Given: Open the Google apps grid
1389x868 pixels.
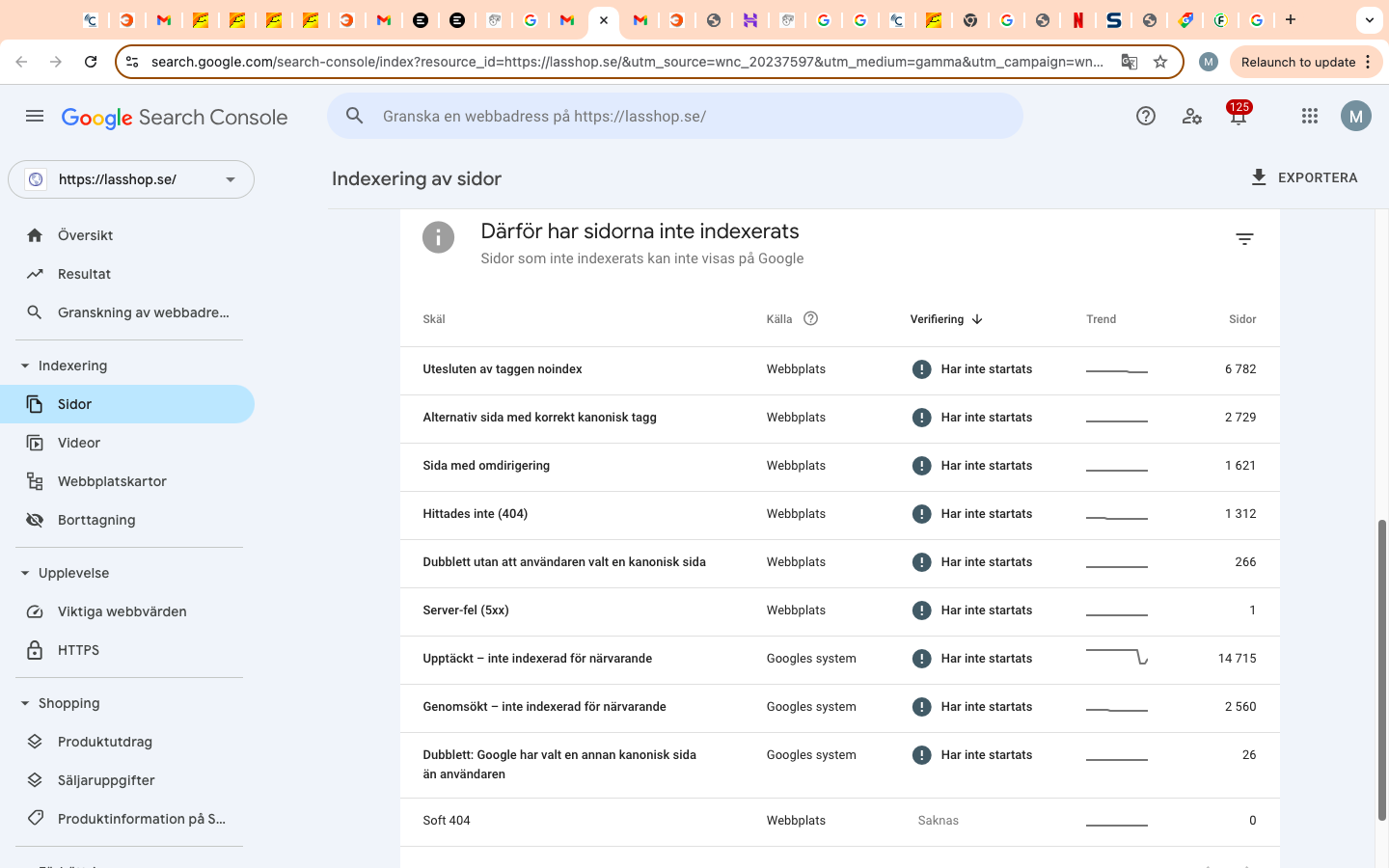Looking at the screenshot, I should pyautogui.click(x=1309, y=117).
